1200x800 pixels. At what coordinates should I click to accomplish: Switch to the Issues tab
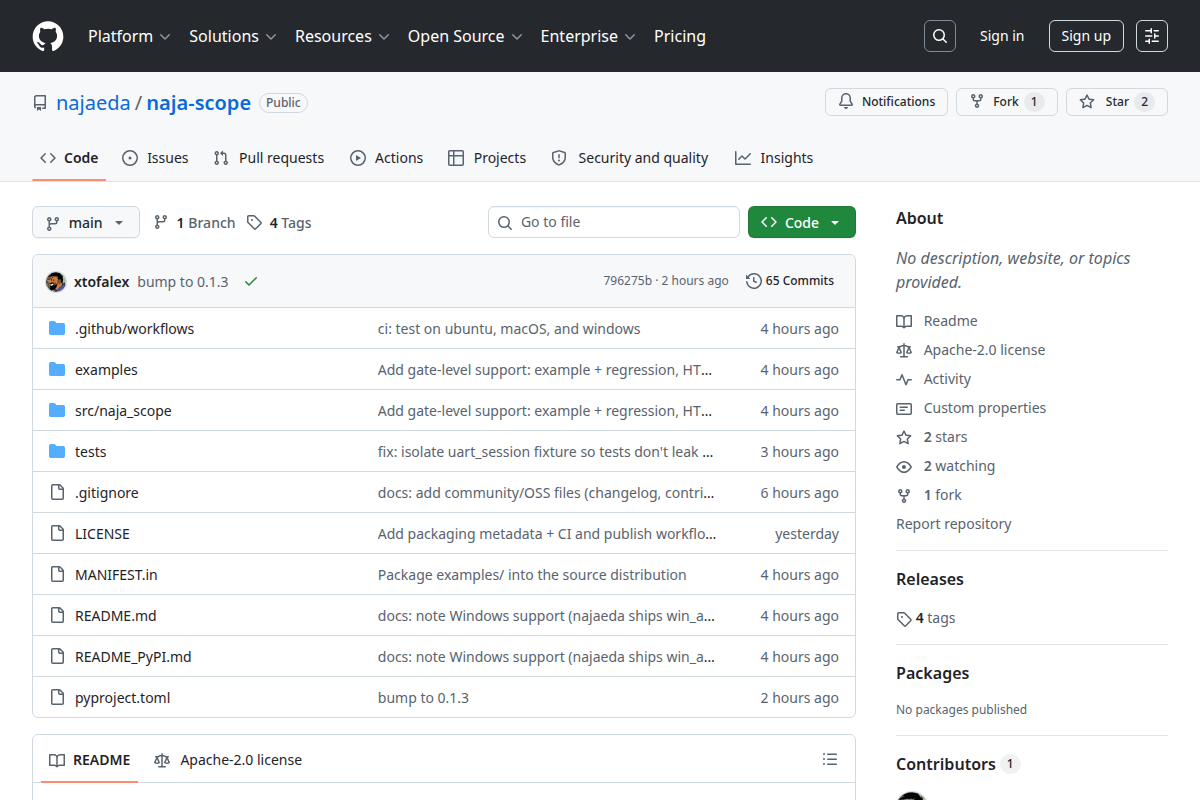point(155,158)
